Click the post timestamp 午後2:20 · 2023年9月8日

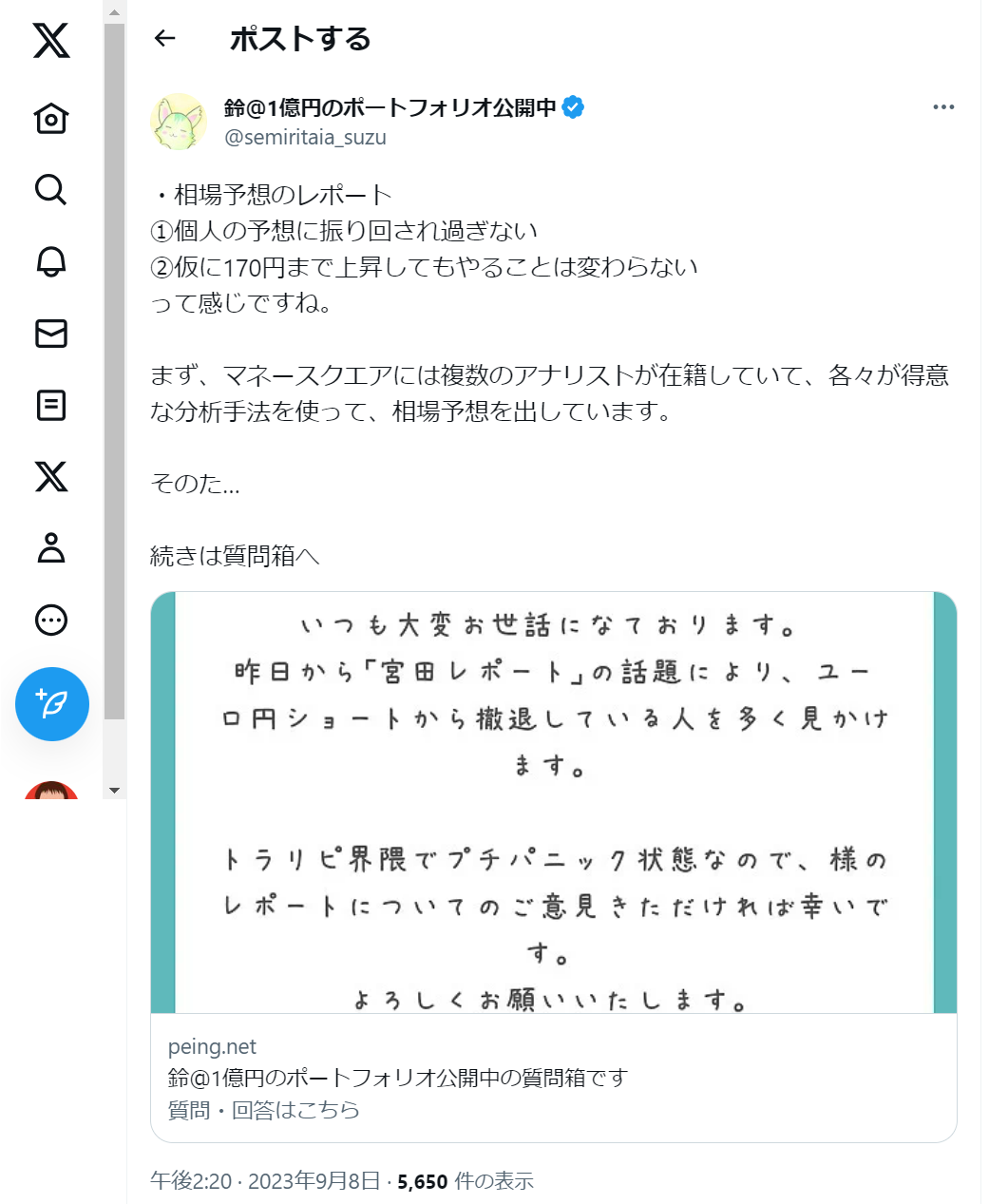[265, 1181]
